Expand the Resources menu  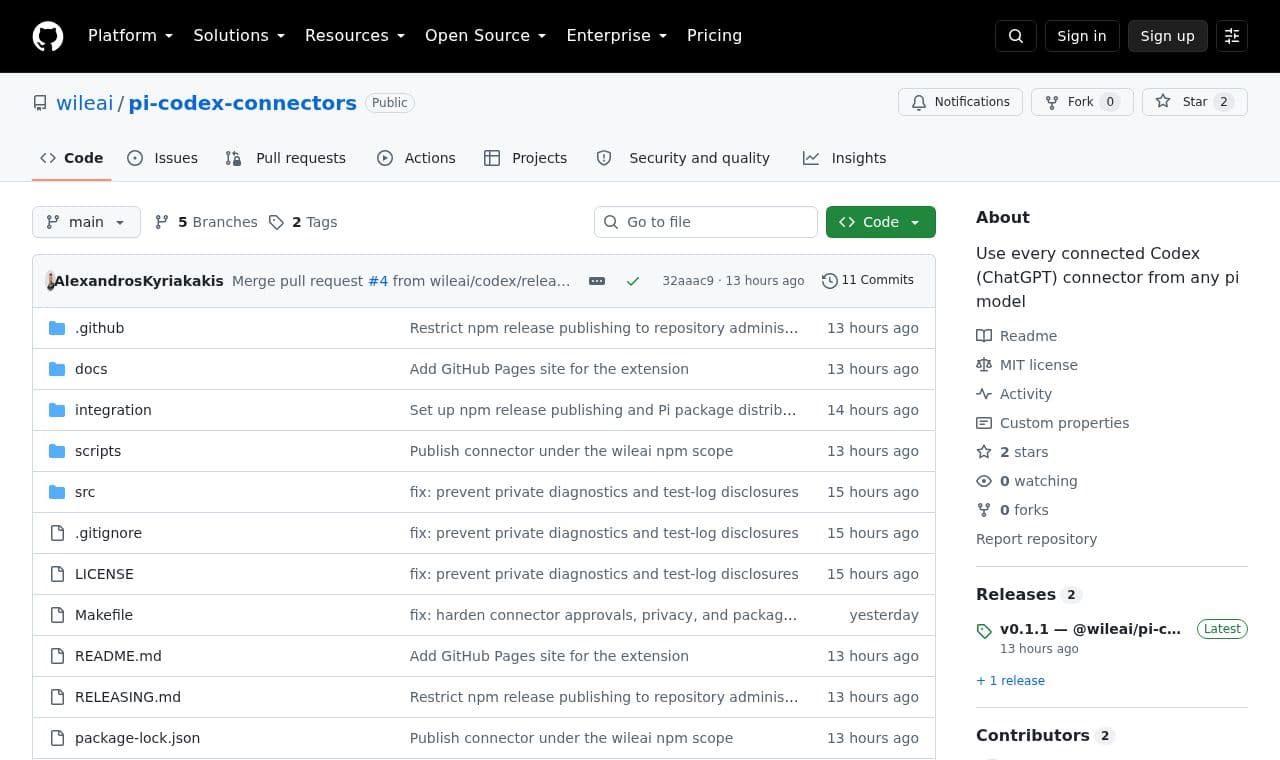point(355,36)
